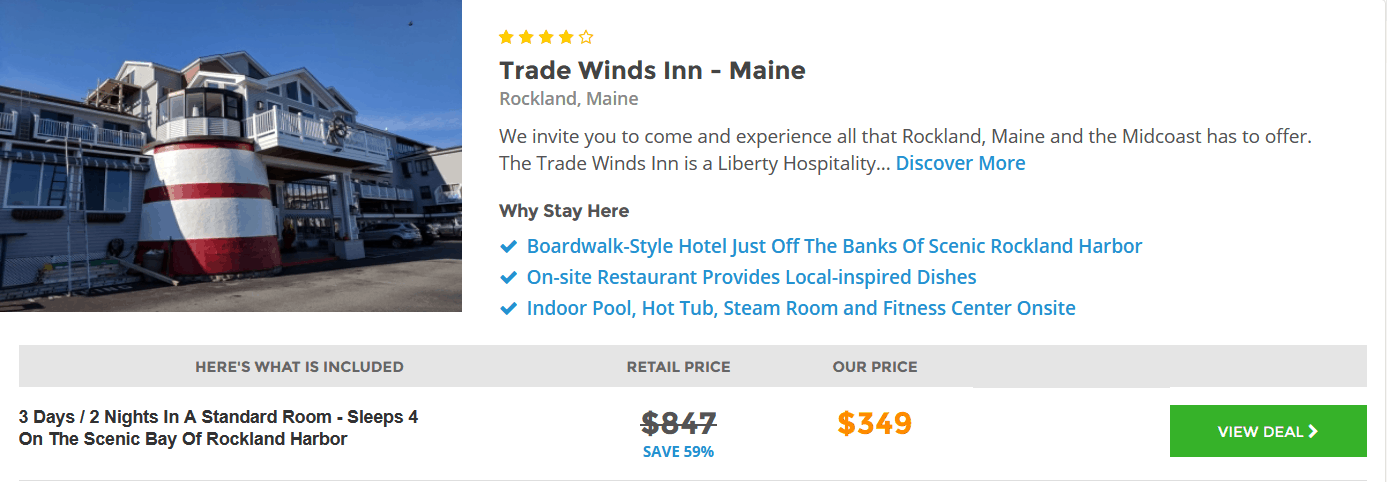This screenshot has width=1387, height=482.
Task: Click the checkmark beside On-site Restaurant
Action: click(x=508, y=277)
